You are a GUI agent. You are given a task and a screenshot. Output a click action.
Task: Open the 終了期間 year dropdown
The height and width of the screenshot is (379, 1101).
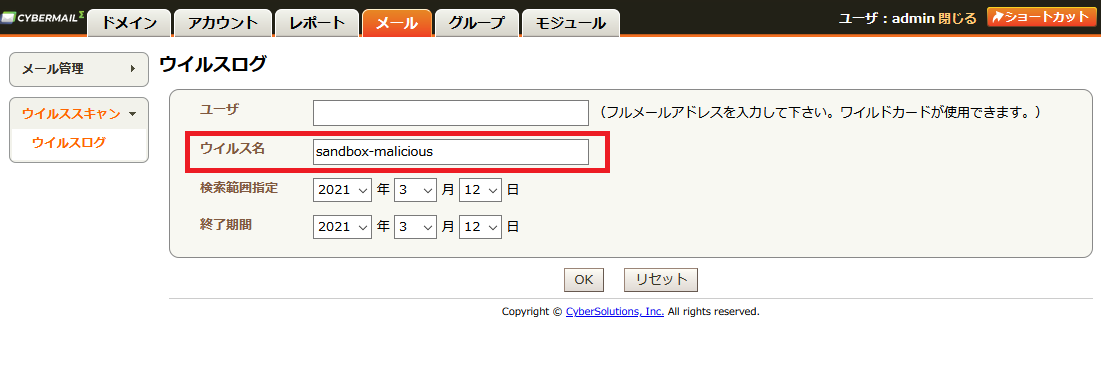point(343,227)
